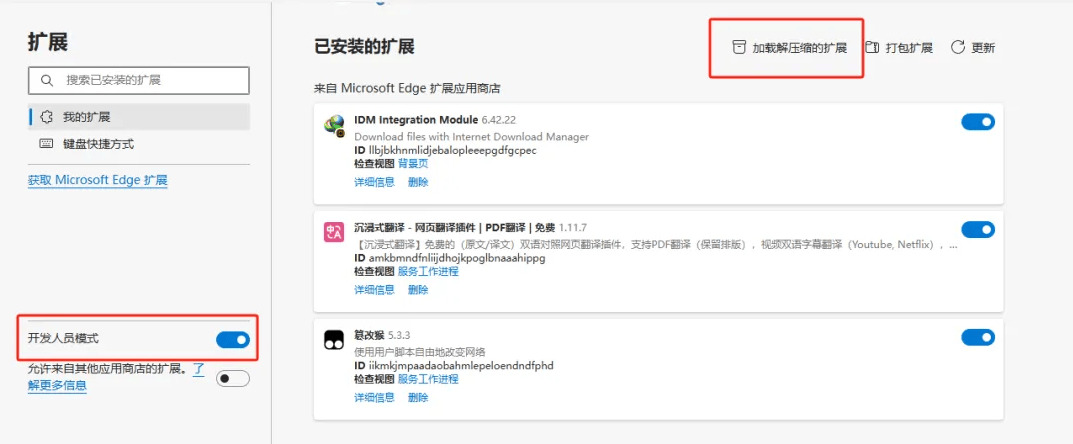Click 删除 for 沉浸式翻译
This screenshot has width=1073, height=444.
click(x=418, y=290)
